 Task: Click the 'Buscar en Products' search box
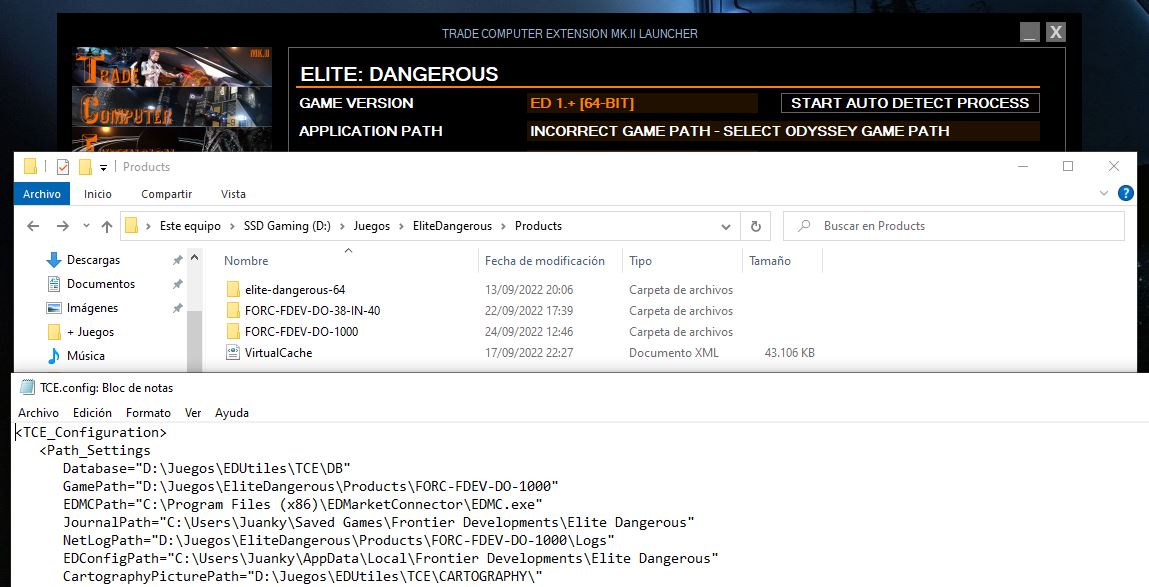(953, 226)
